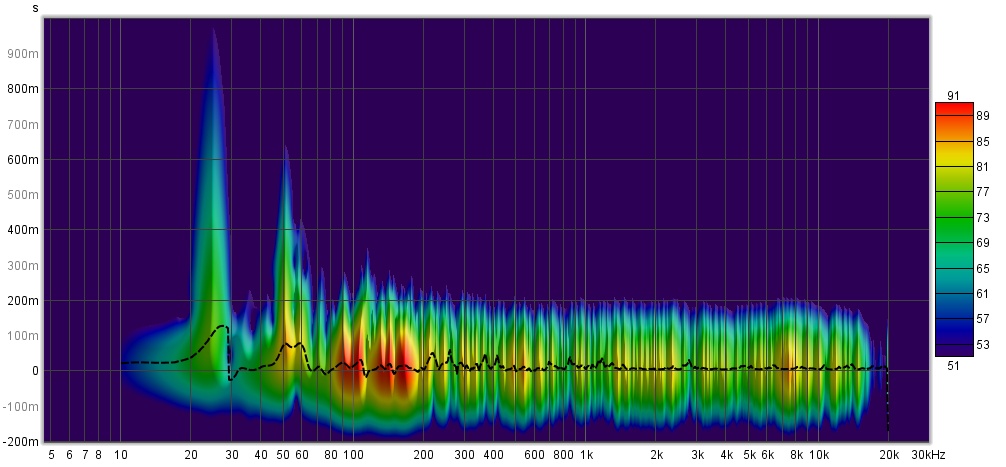1006x467 pixels.
Task: Click the 85 label on color scale
Action: (x=982, y=142)
